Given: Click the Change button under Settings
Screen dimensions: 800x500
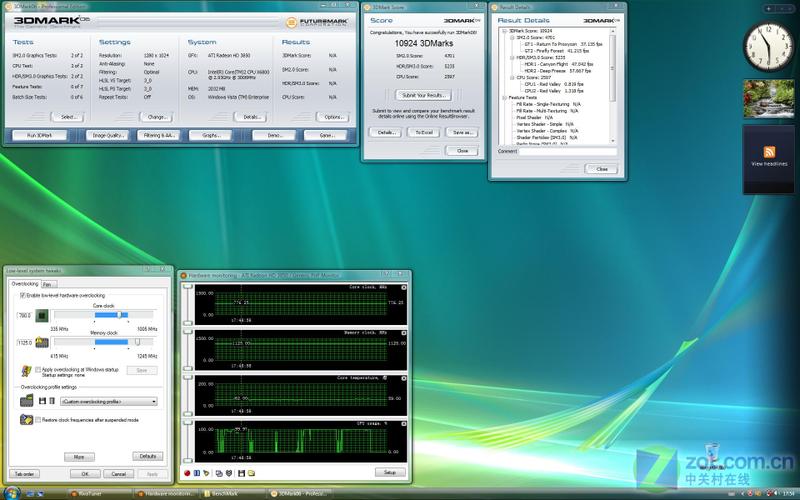Looking at the screenshot, I should 156,117.
